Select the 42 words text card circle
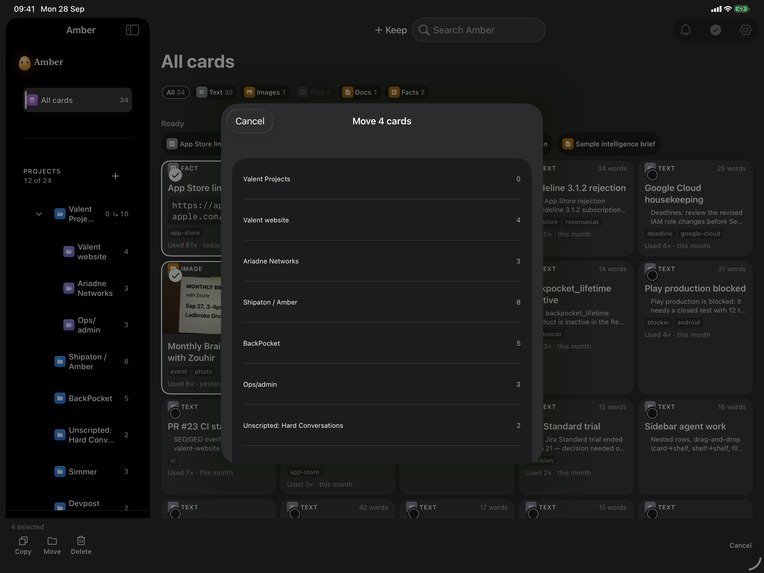764x573 pixels. [x=294, y=513]
